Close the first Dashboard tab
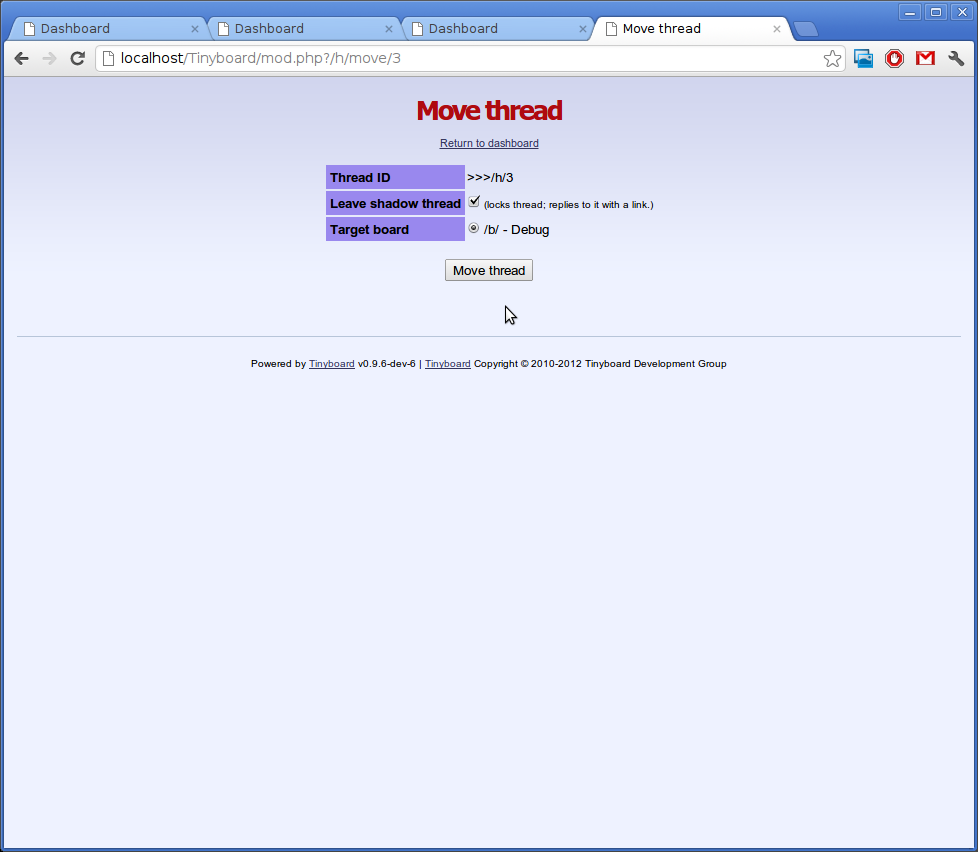Screen dimensions: 978x852 195,29
